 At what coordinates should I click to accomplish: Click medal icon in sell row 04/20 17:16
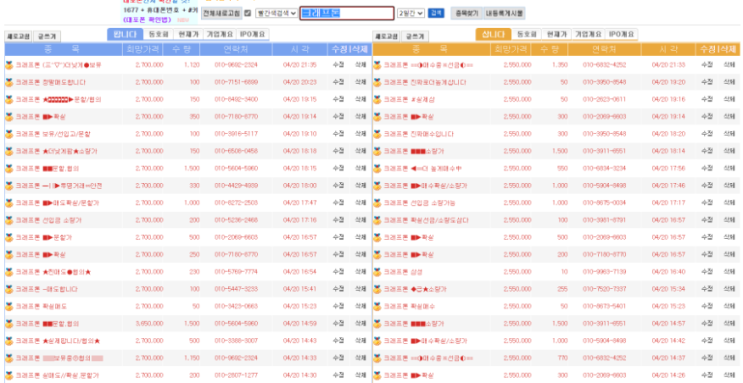[x=9, y=220]
